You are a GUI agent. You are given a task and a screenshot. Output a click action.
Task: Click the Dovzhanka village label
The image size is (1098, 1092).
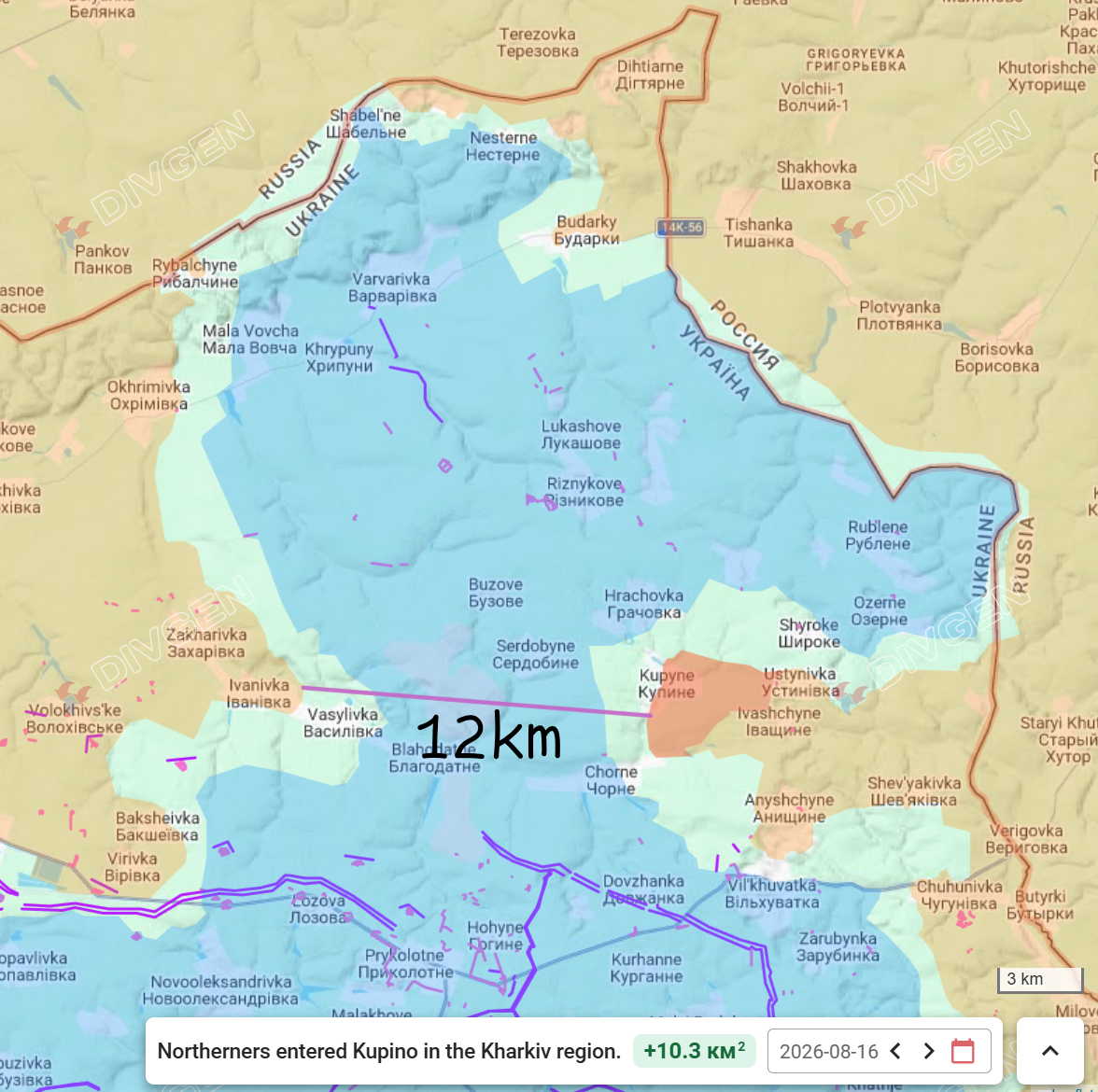[643, 889]
